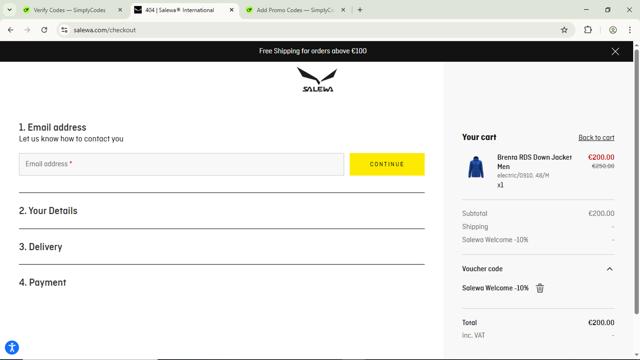Click the Brenta RDS Down Jacket Men title

(534, 162)
